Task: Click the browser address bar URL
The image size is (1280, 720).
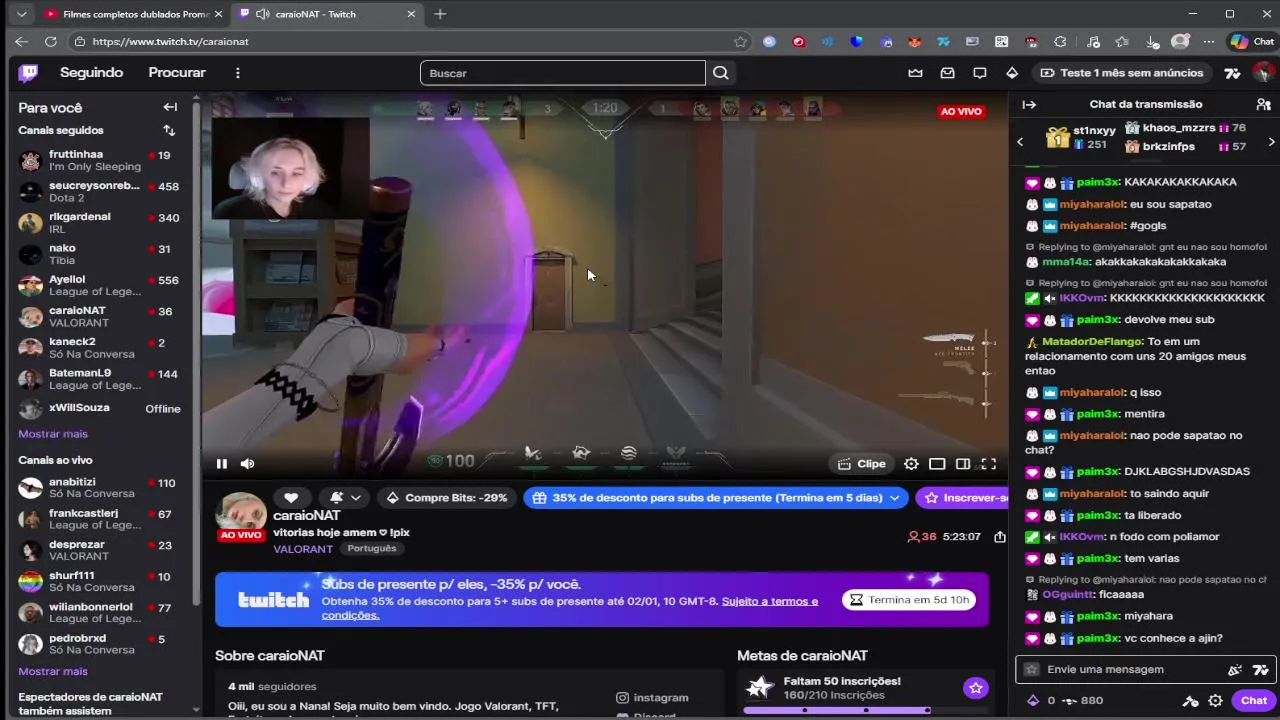Action: 400,42
